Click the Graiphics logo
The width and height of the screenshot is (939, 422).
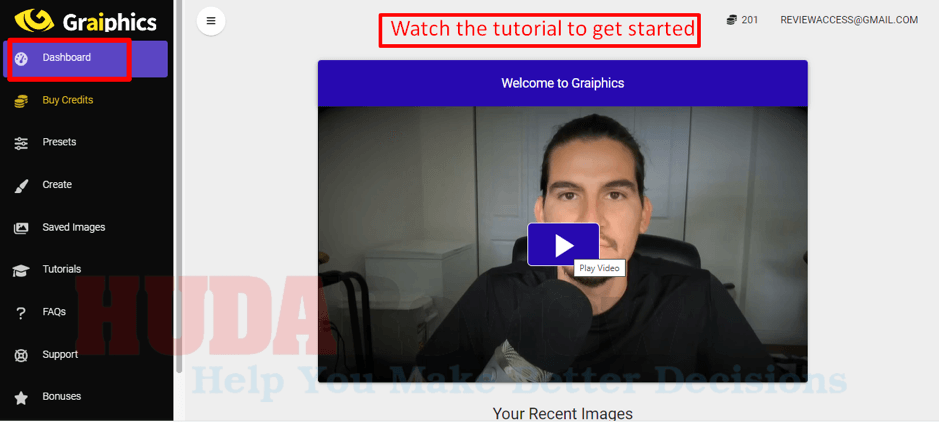coord(86,20)
